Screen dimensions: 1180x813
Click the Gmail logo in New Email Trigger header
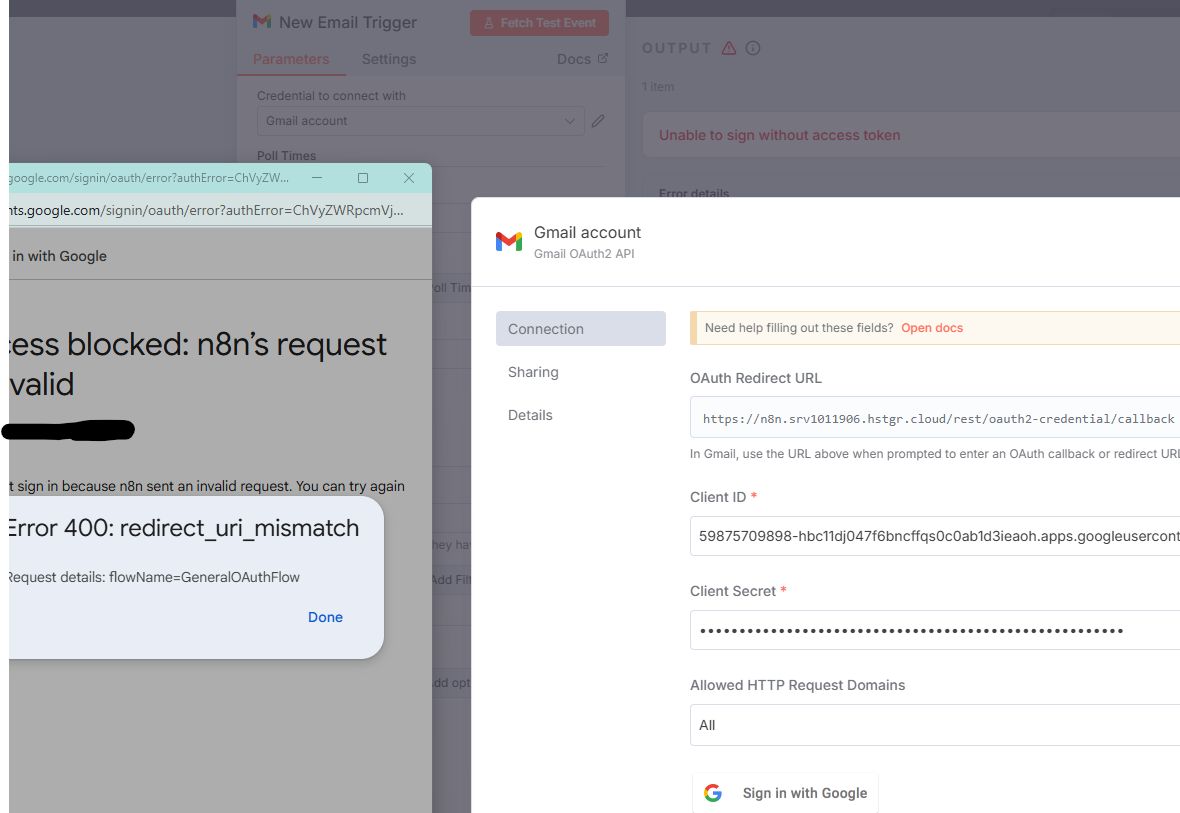click(x=262, y=22)
